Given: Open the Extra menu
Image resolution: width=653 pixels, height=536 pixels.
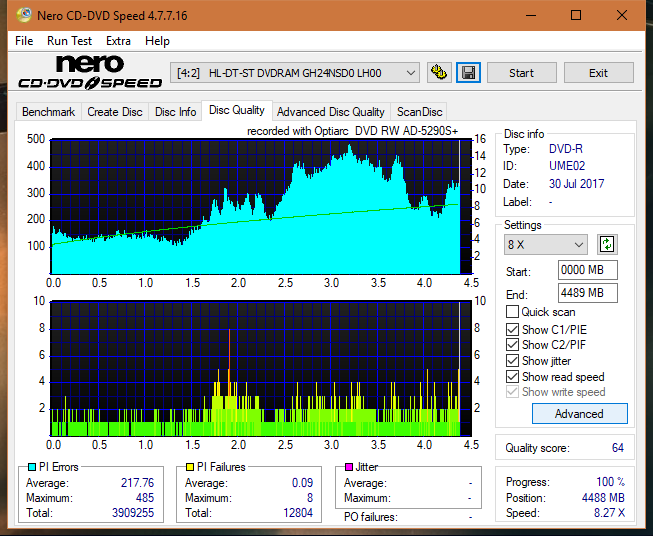Looking at the screenshot, I should [118, 41].
